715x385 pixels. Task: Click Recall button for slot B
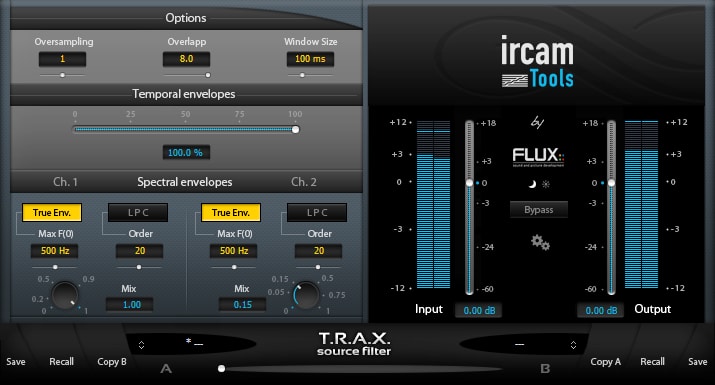coord(653,362)
